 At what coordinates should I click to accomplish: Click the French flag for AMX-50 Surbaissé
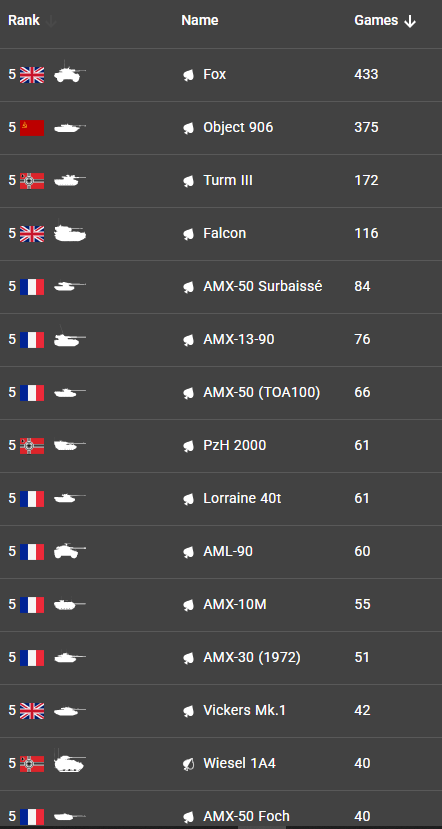coord(32,287)
